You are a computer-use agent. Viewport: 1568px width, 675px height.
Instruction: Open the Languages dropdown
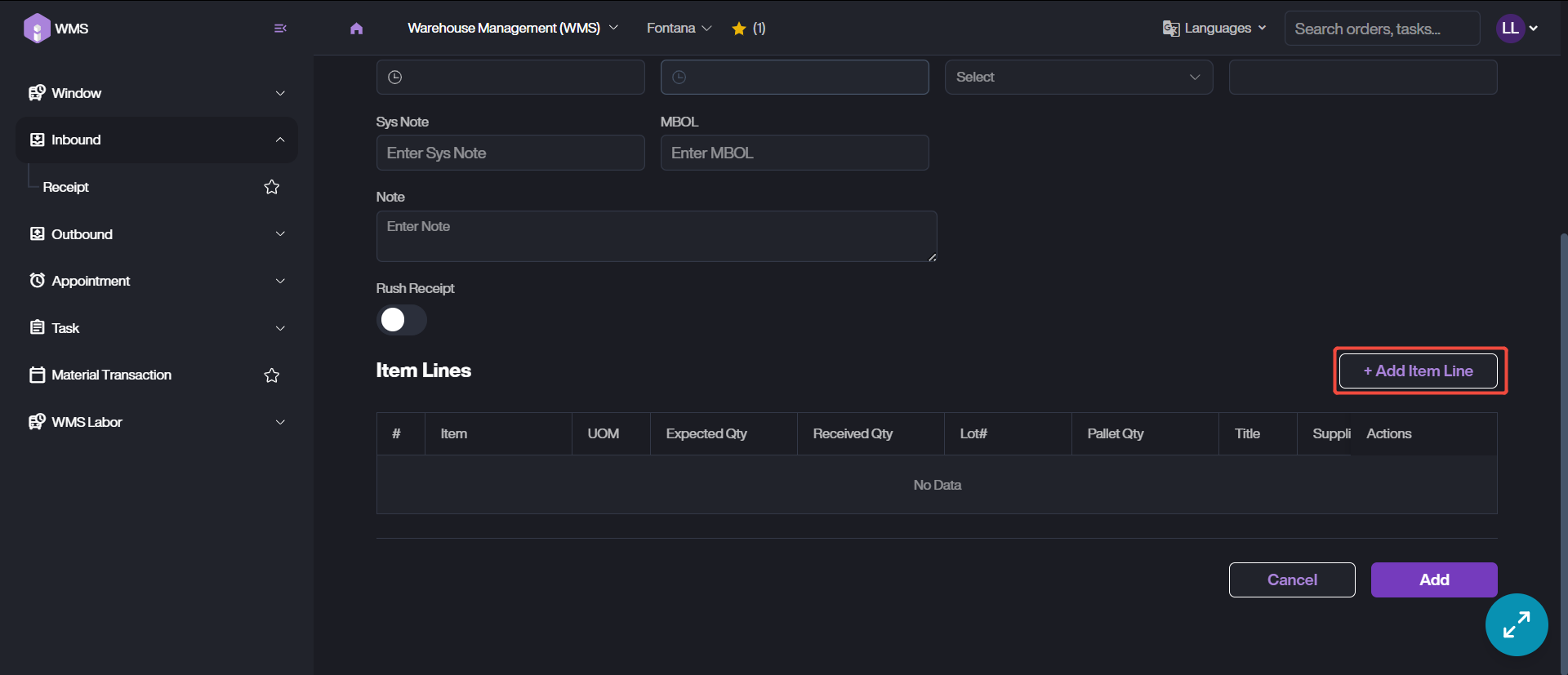(x=1214, y=29)
